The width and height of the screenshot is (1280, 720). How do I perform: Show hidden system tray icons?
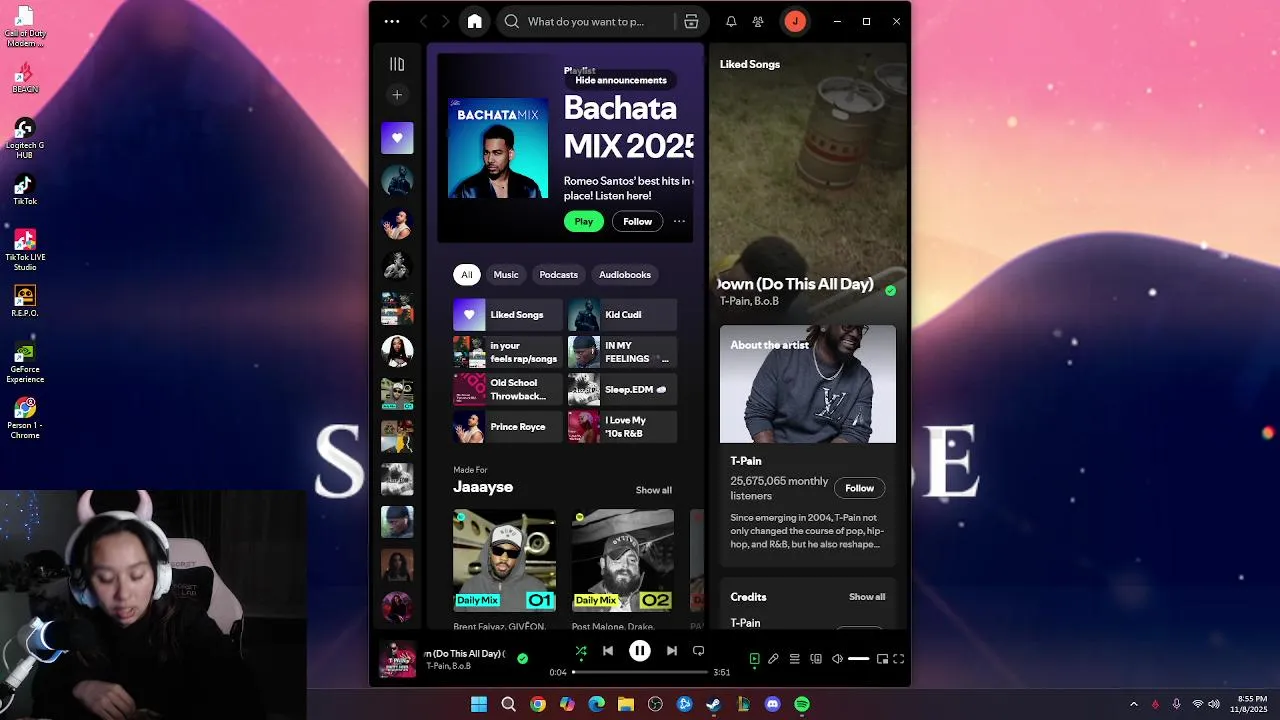(1133, 704)
